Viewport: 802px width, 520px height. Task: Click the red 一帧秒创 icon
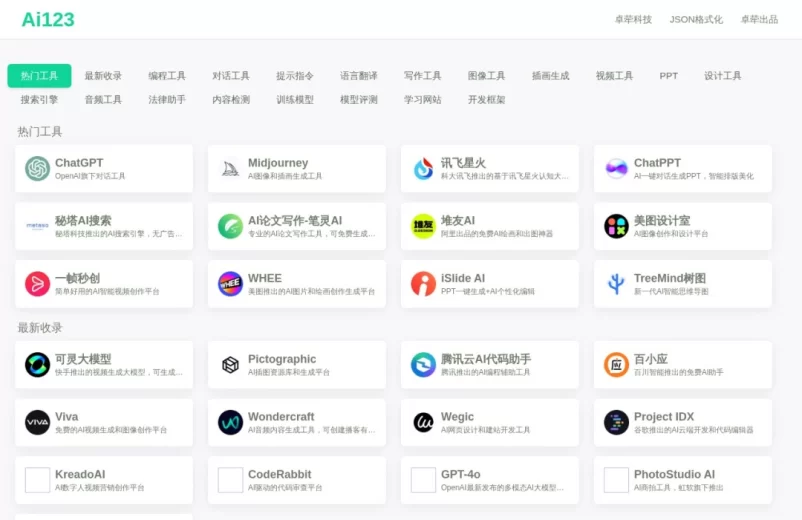[x=37, y=284]
